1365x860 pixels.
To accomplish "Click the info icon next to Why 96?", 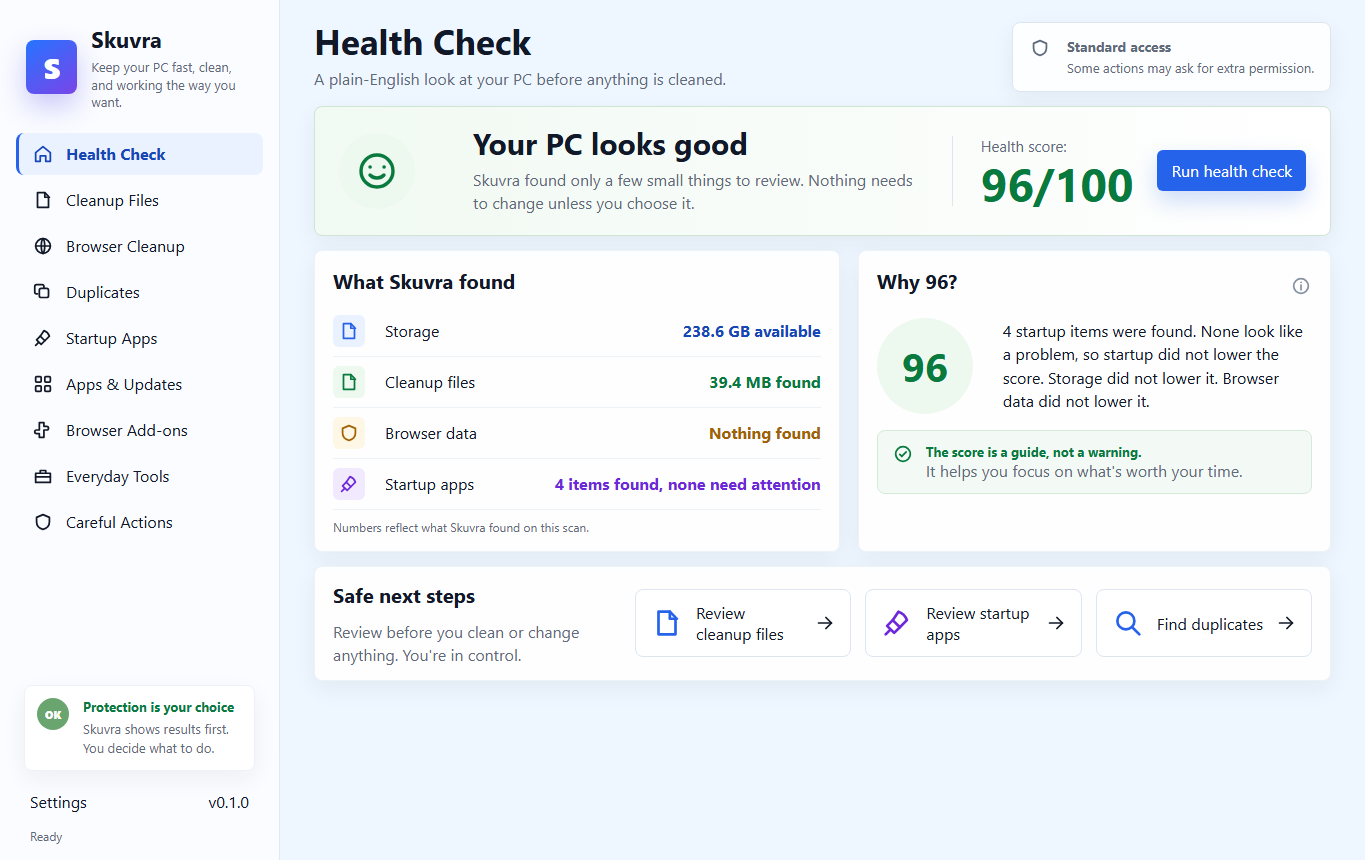I will pyautogui.click(x=1301, y=286).
